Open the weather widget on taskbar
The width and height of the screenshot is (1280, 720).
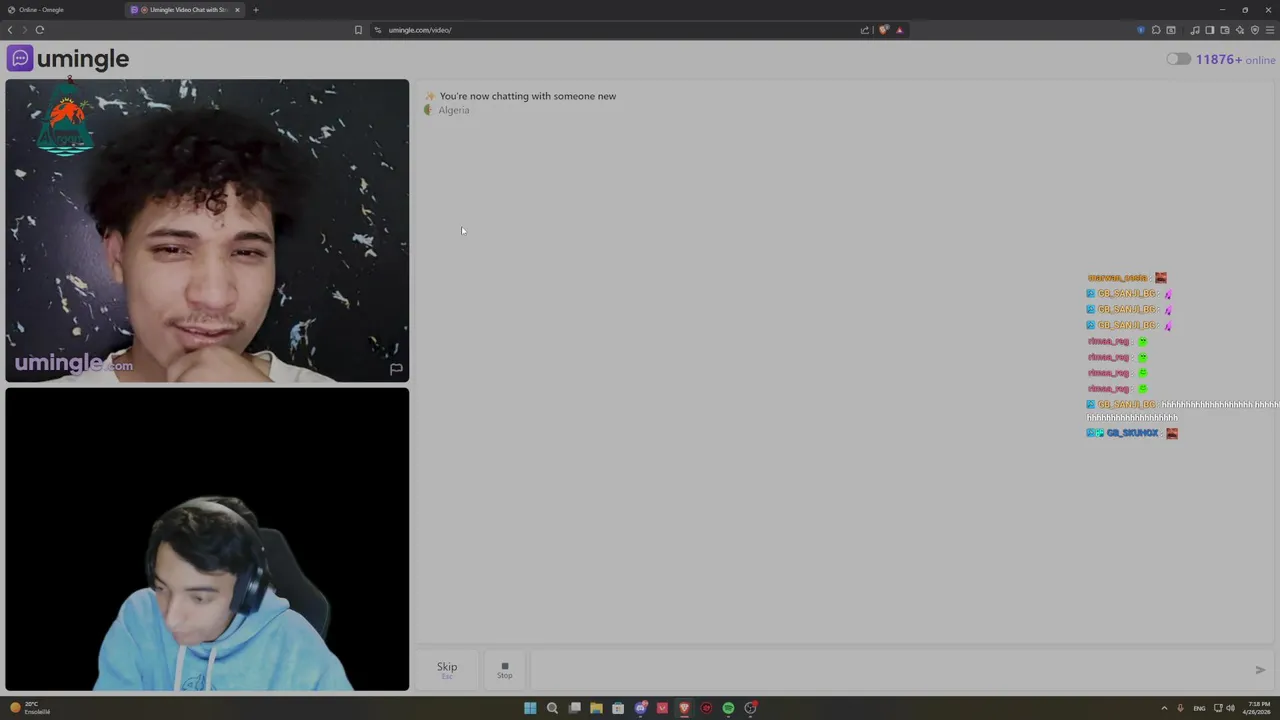(30, 708)
